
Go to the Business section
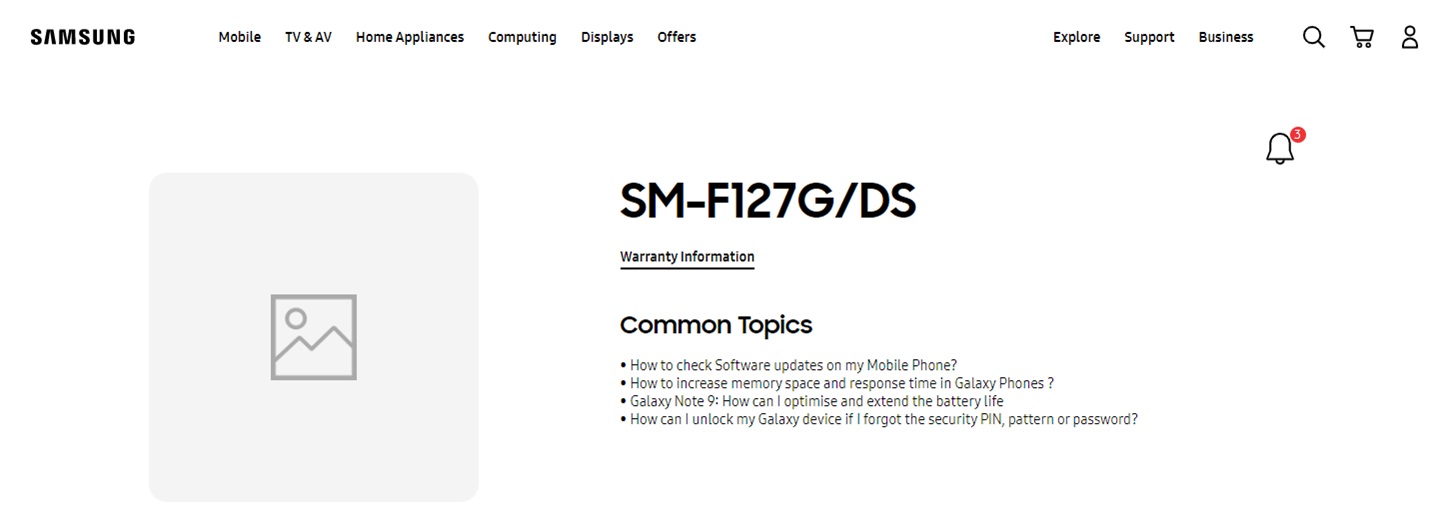click(1225, 37)
